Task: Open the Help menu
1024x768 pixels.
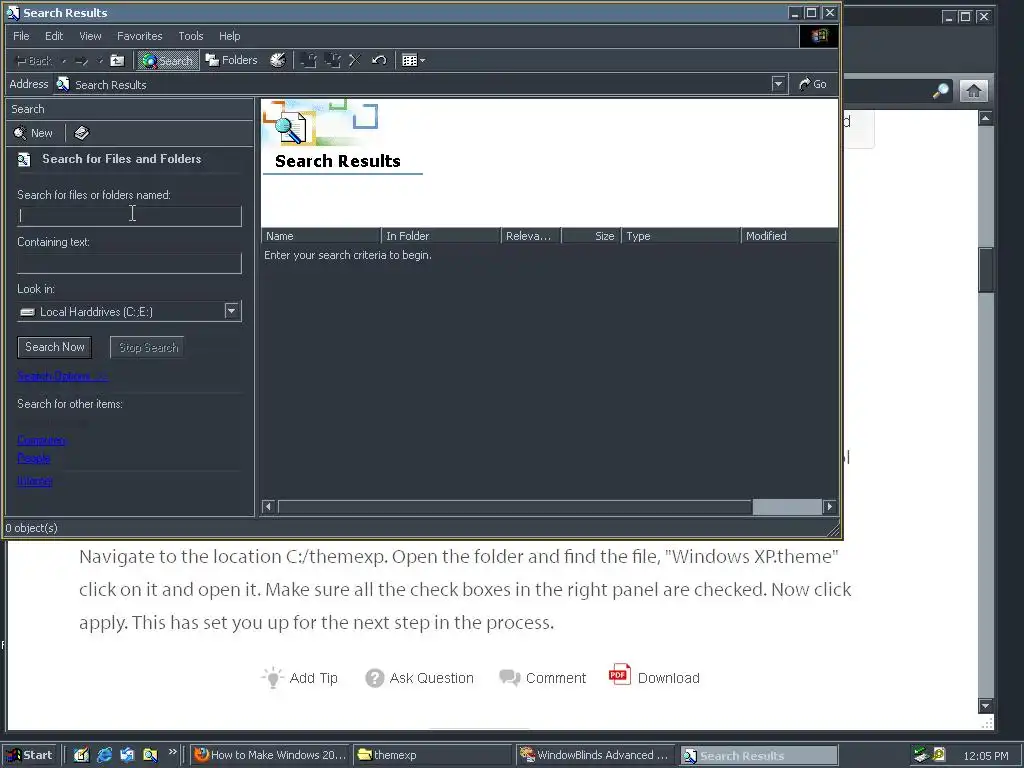Action: coord(229,36)
